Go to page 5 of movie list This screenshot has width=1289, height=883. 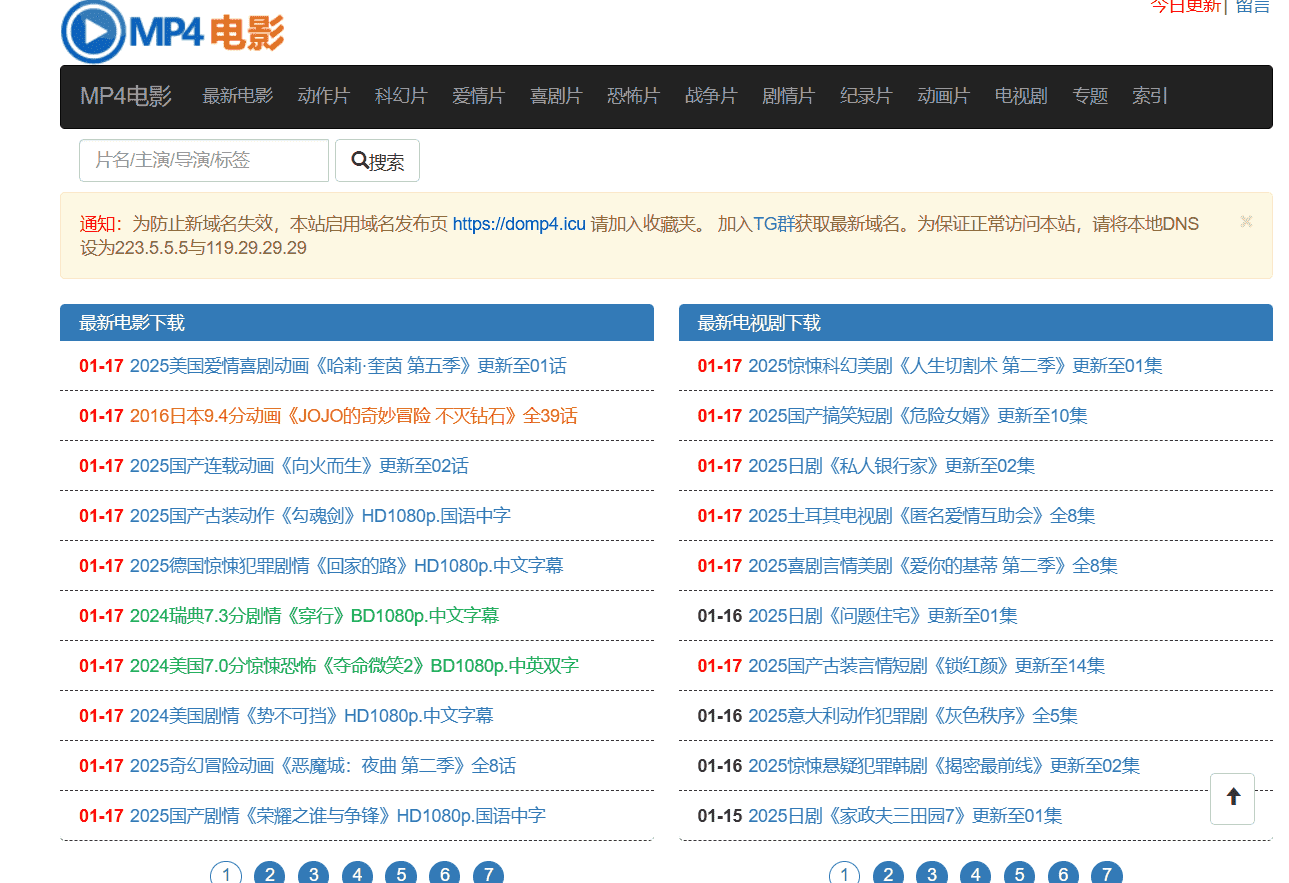401,875
